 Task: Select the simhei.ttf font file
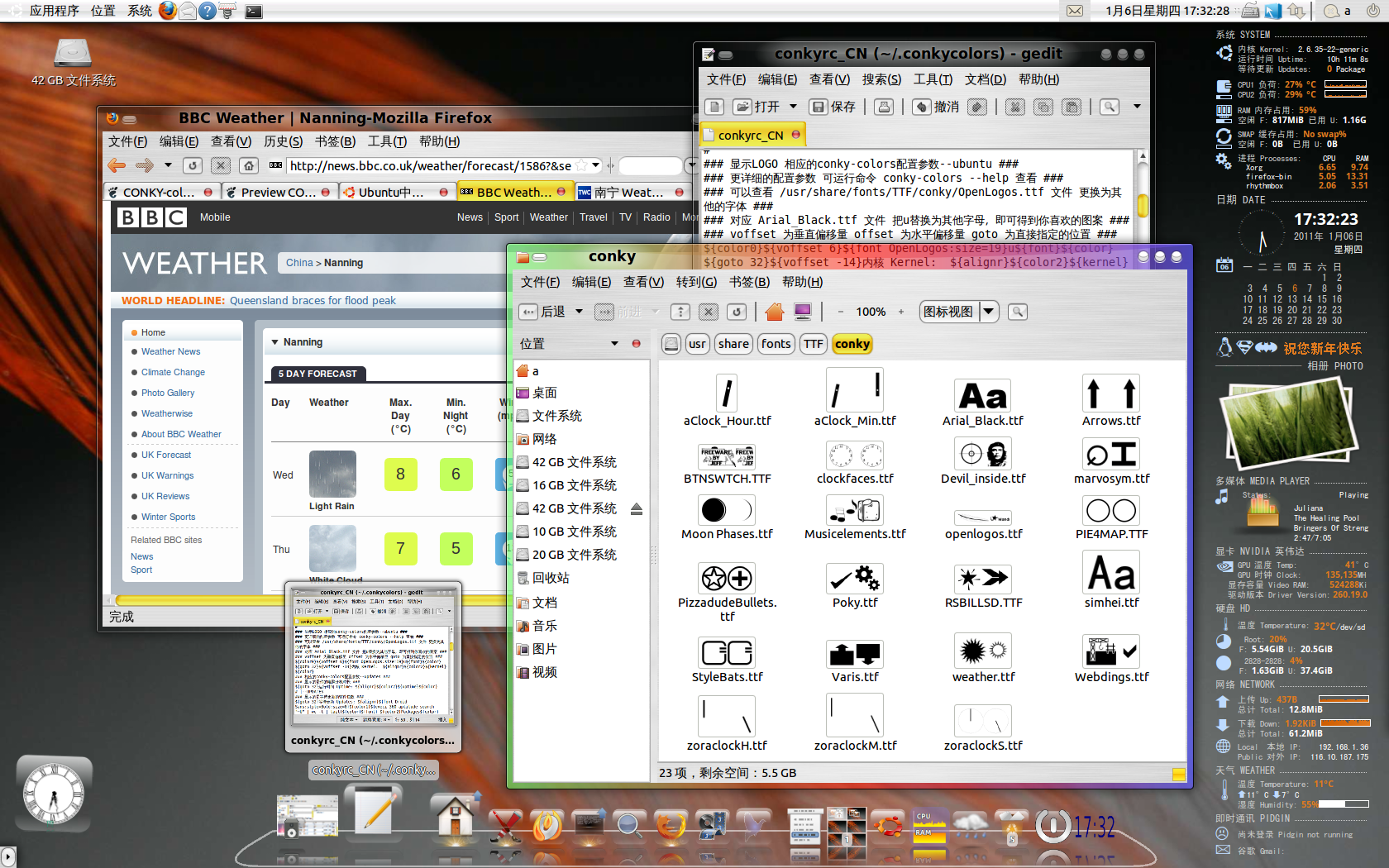click(1111, 579)
